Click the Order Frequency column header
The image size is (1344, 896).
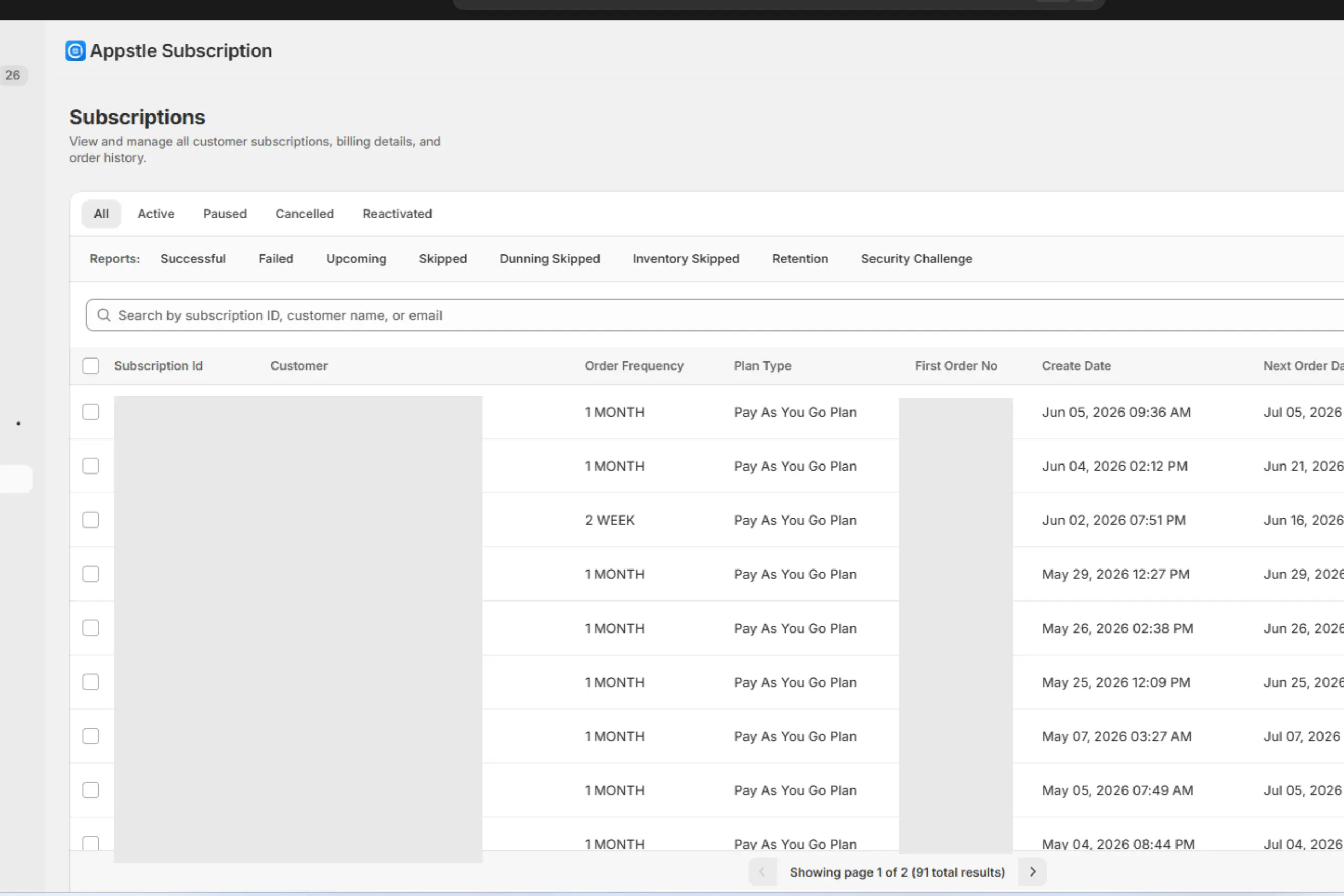pyautogui.click(x=634, y=366)
